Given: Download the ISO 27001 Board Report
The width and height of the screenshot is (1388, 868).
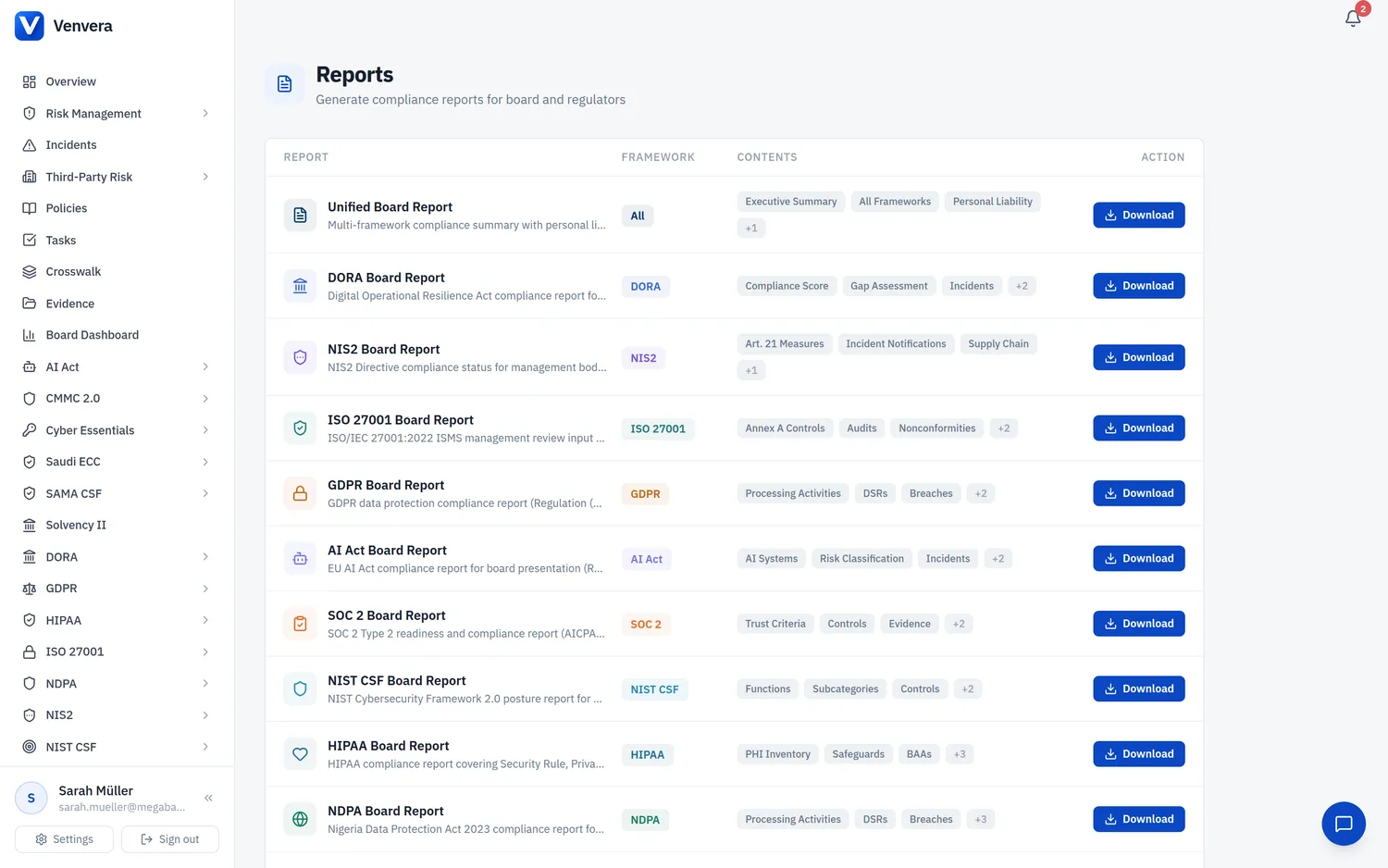Looking at the screenshot, I should tap(1139, 428).
